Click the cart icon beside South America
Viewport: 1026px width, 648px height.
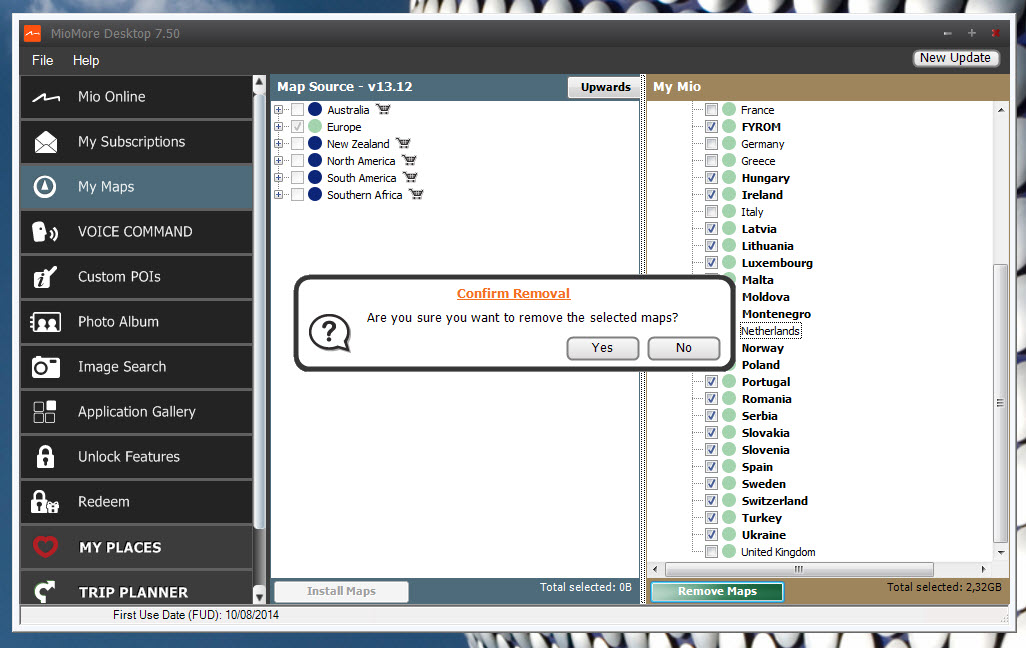coord(410,177)
